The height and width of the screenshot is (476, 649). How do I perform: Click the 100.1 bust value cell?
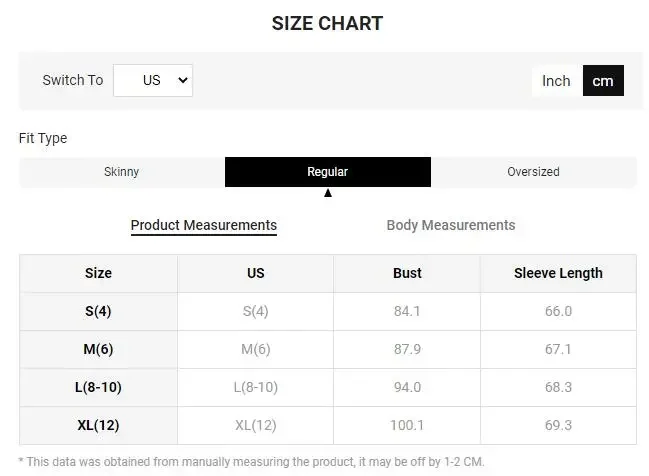(407, 426)
